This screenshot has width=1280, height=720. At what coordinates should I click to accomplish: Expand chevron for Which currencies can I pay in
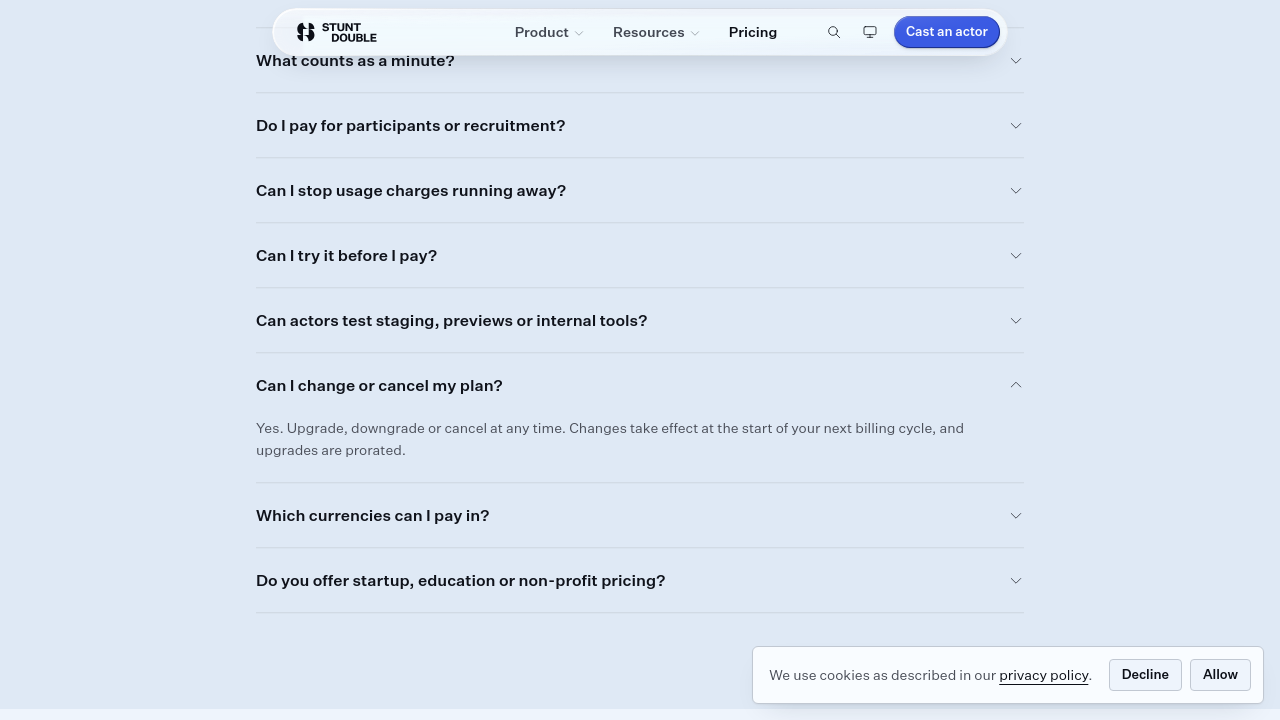tap(1016, 516)
